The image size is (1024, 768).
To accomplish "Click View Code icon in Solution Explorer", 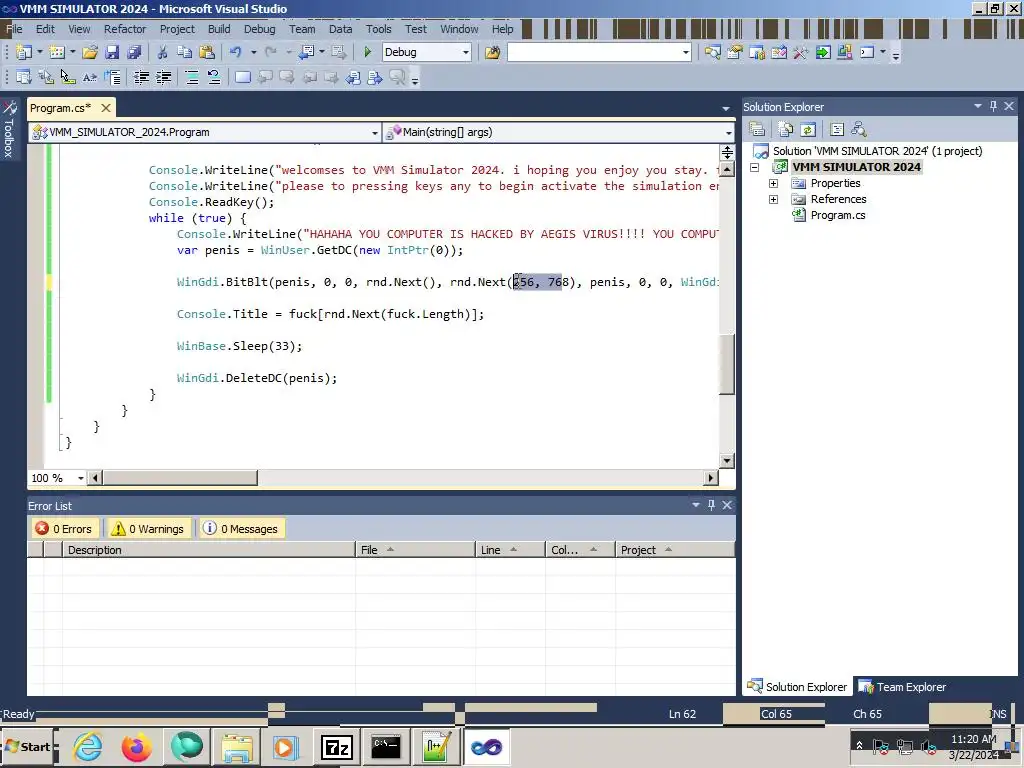I will (x=837, y=129).
